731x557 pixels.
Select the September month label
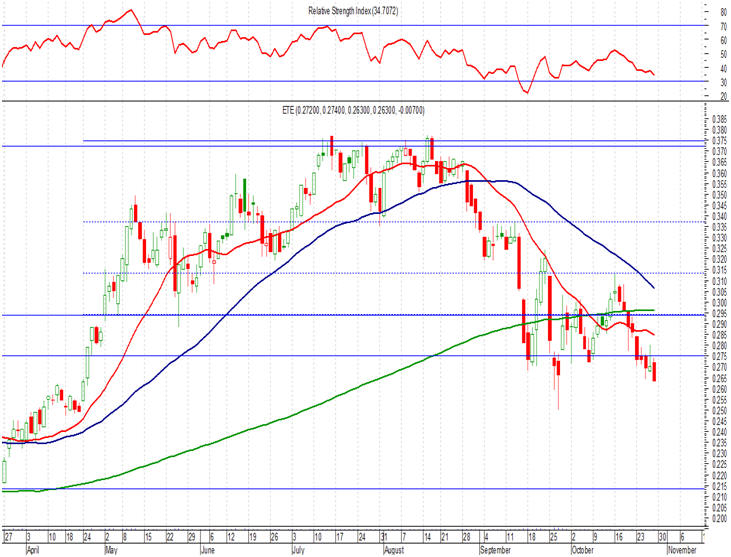click(x=495, y=550)
